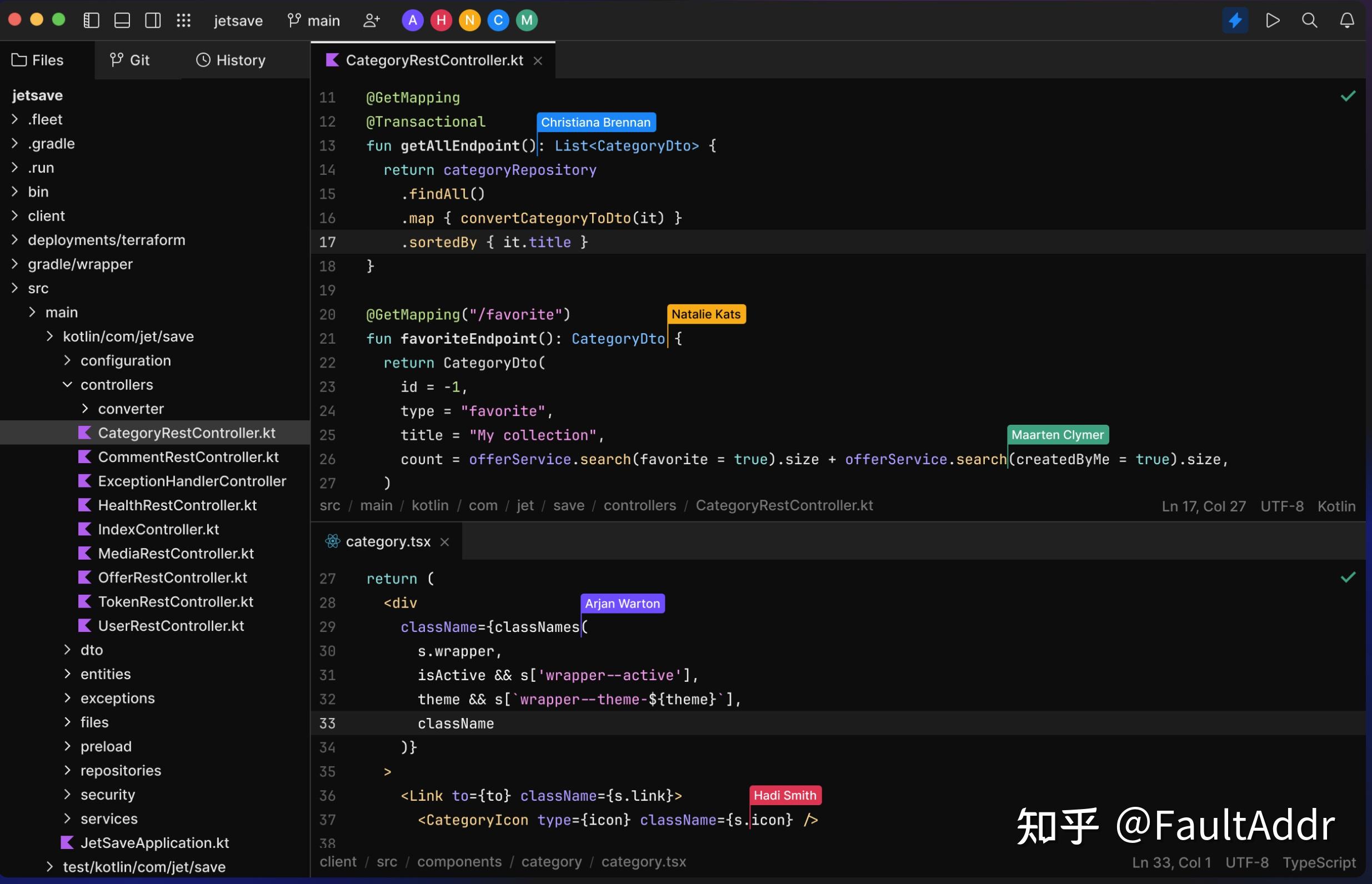Toggle the left panel visibility
Screen dimensions: 1372x884
(91, 19)
